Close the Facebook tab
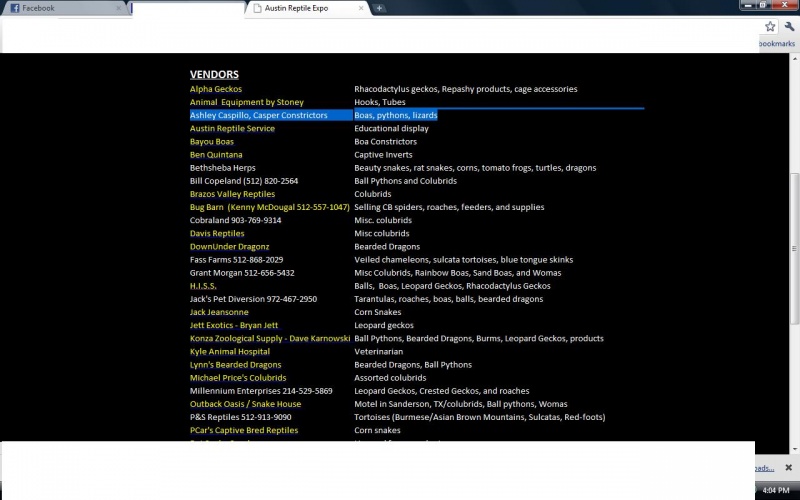 (119, 8)
